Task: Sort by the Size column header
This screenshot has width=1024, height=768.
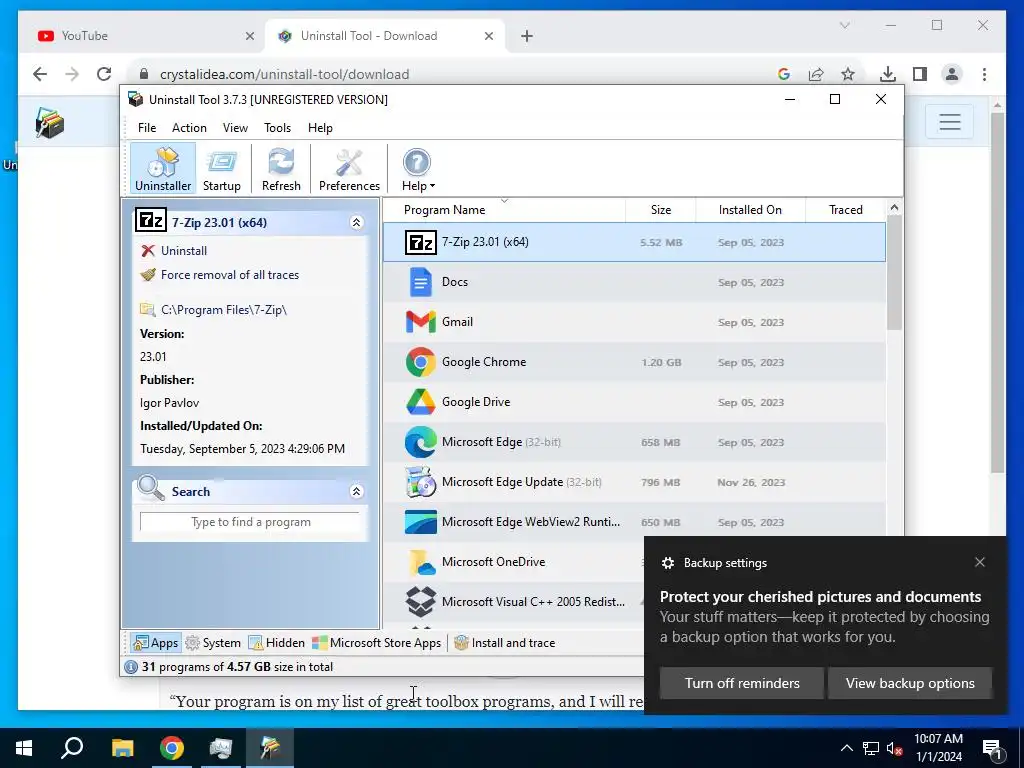Action: 660,210
